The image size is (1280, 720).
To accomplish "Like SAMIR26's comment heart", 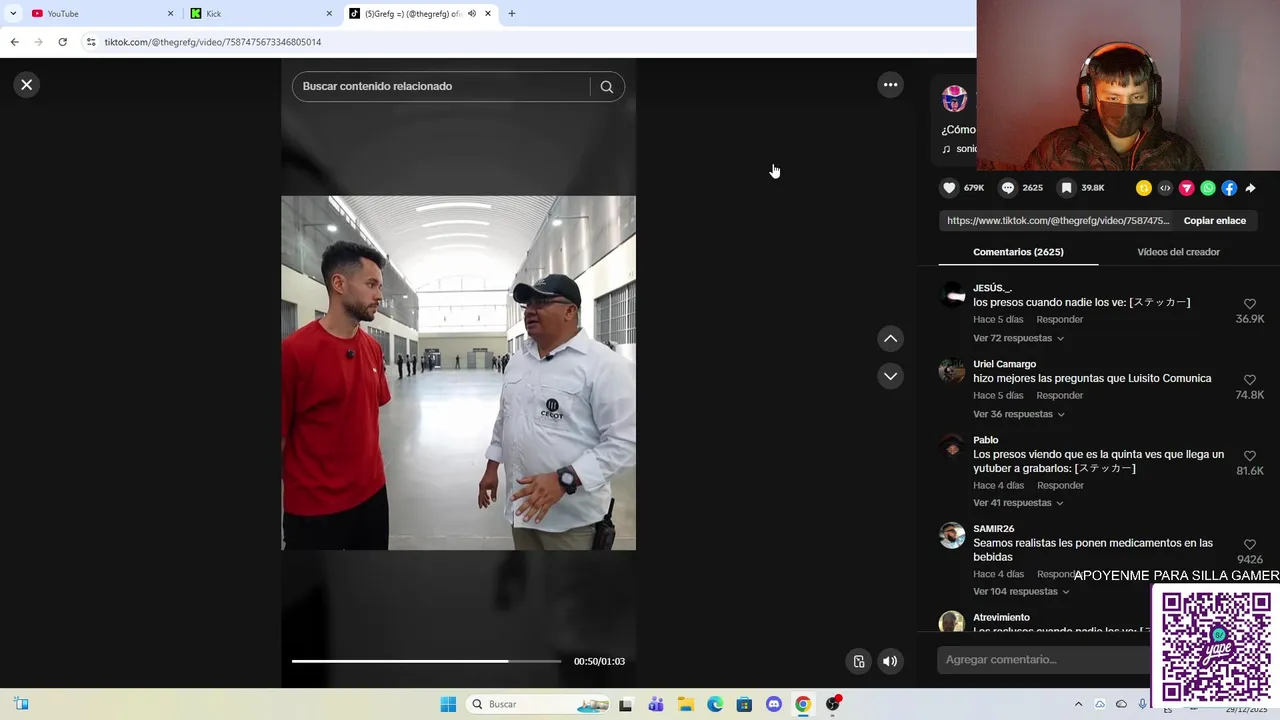I will (x=1250, y=545).
